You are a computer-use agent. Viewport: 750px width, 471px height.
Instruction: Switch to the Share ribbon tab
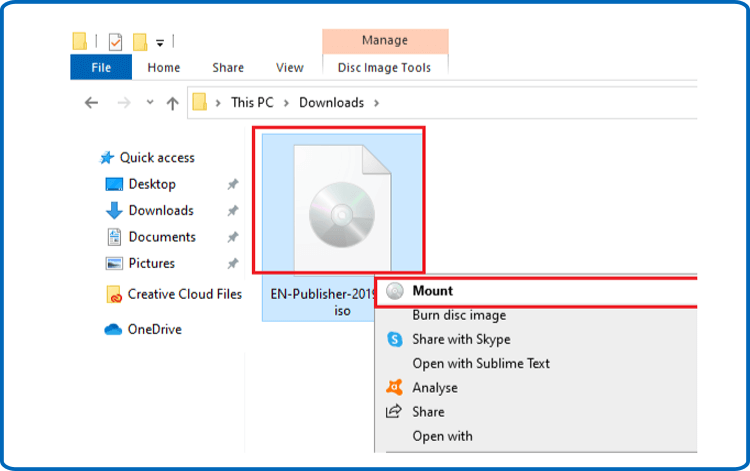click(x=228, y=68)
